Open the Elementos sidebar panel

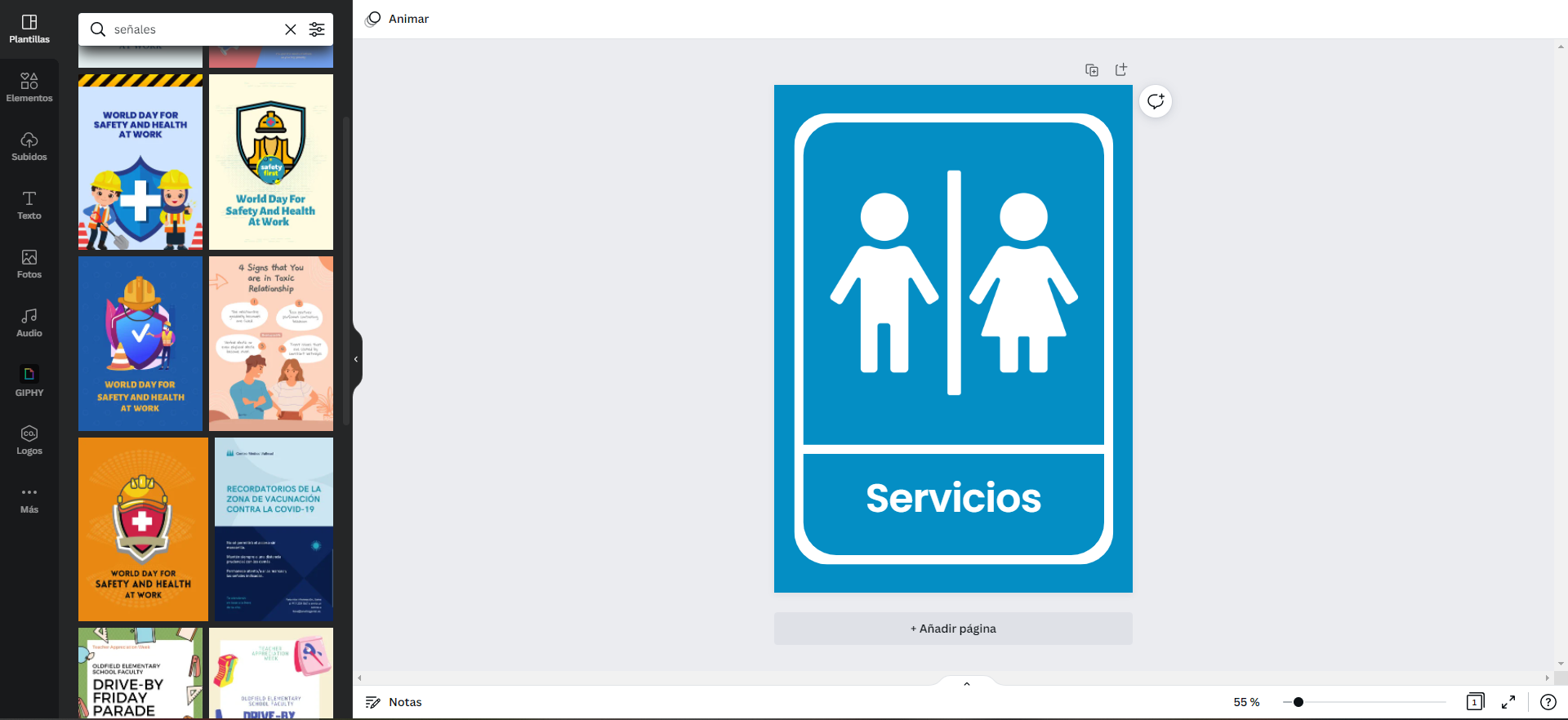(x=29, y=88)
